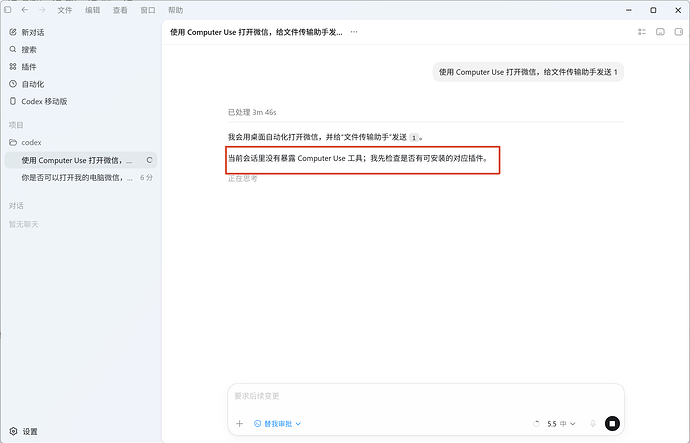
Task: Click the 搜索 magnifier icon
Action: pyautogui.click(x=13, y=49)
